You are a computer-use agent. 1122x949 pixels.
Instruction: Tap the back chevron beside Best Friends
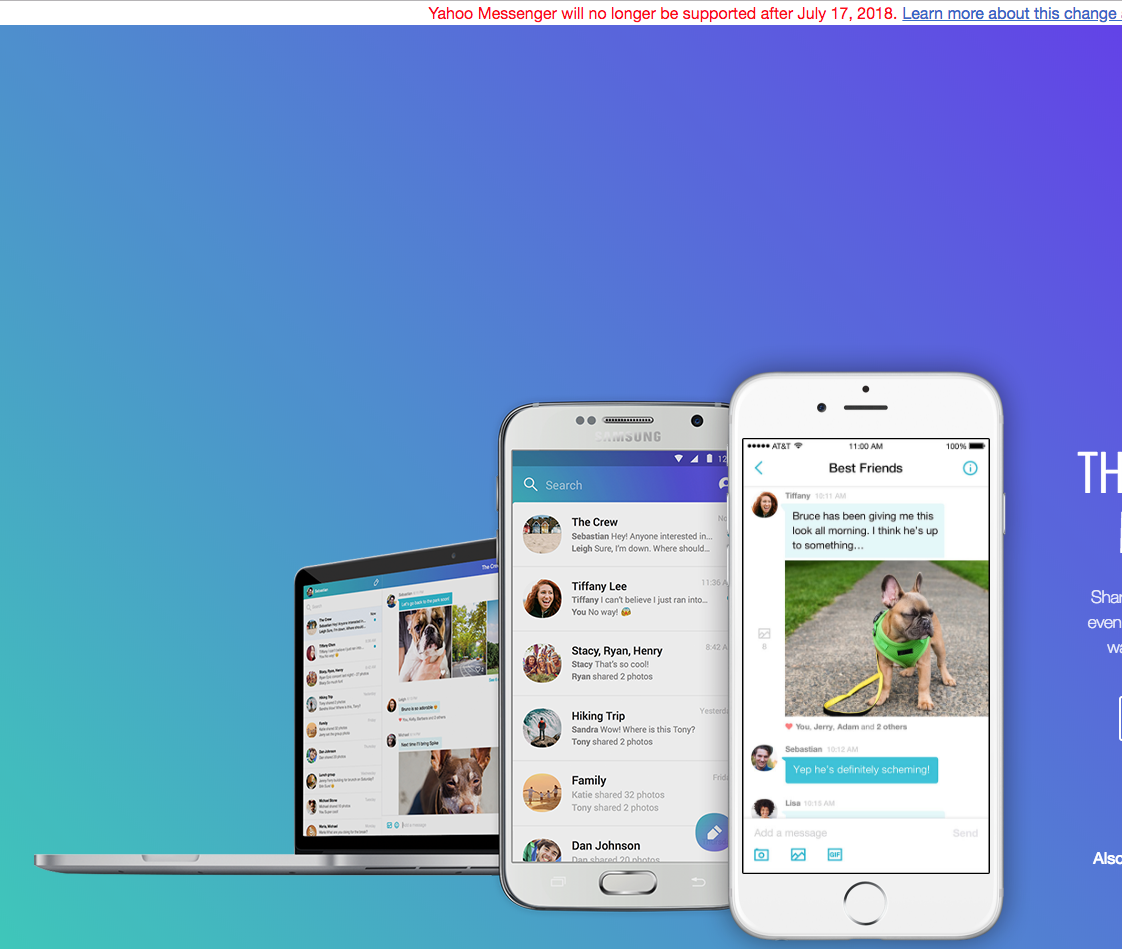click(759, 468)
